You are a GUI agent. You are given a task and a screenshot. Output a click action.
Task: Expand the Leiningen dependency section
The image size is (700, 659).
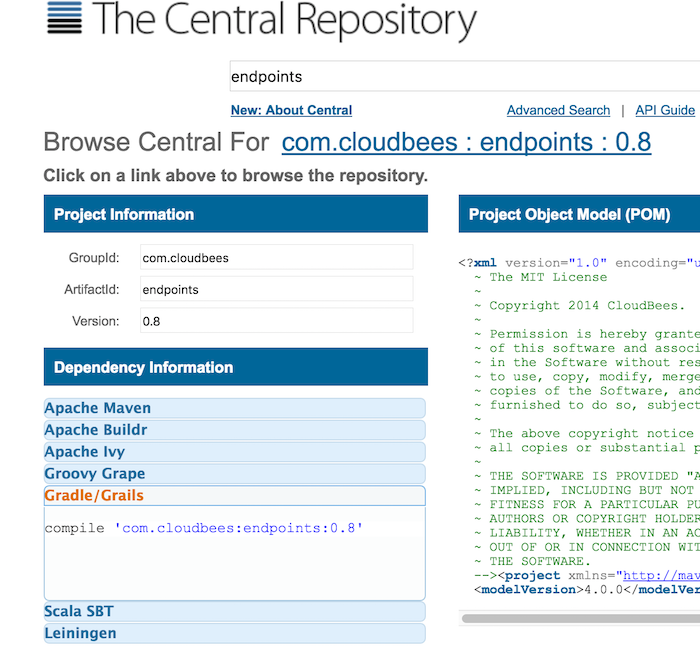pos(234,633)
